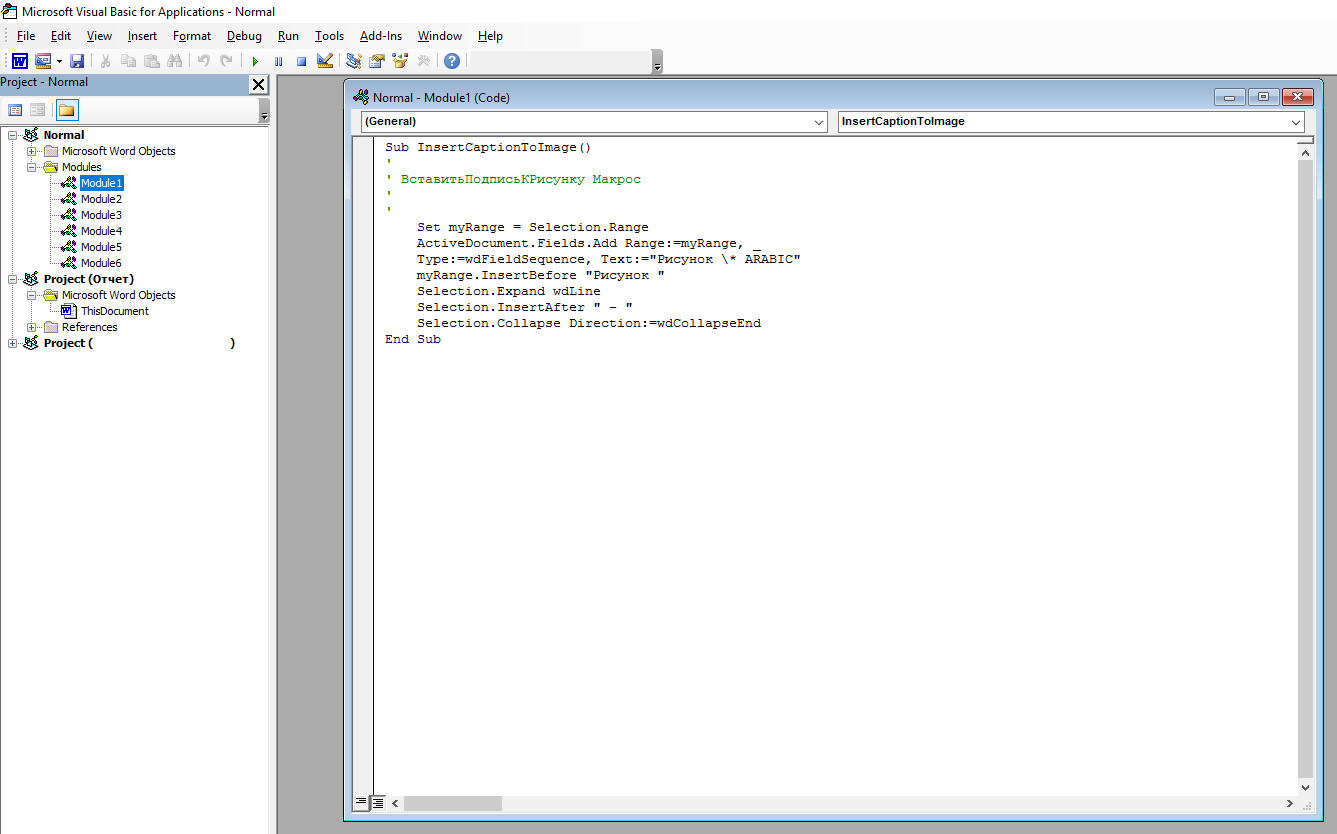Switch to Procedure View button

click(361, 803)
